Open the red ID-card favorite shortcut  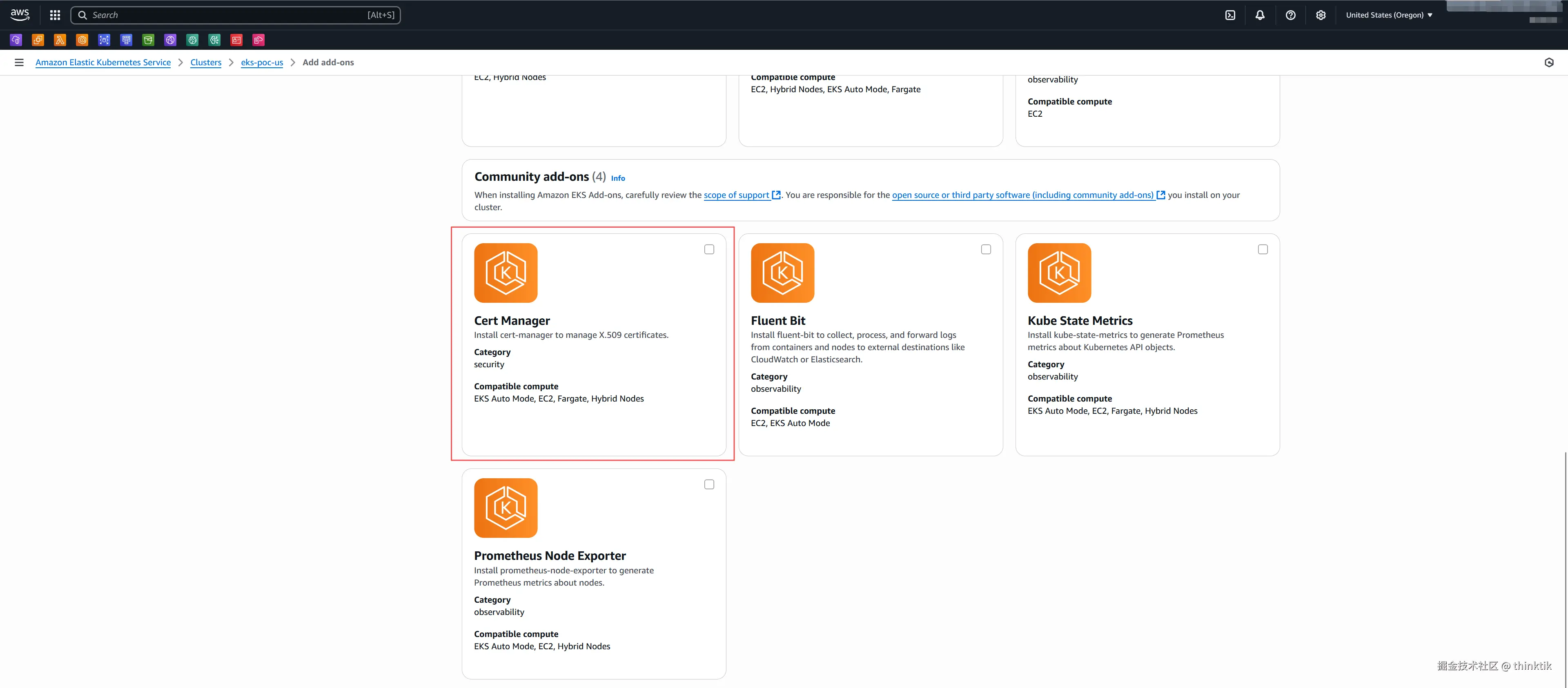pyautogui.click(x=237, y=40)
